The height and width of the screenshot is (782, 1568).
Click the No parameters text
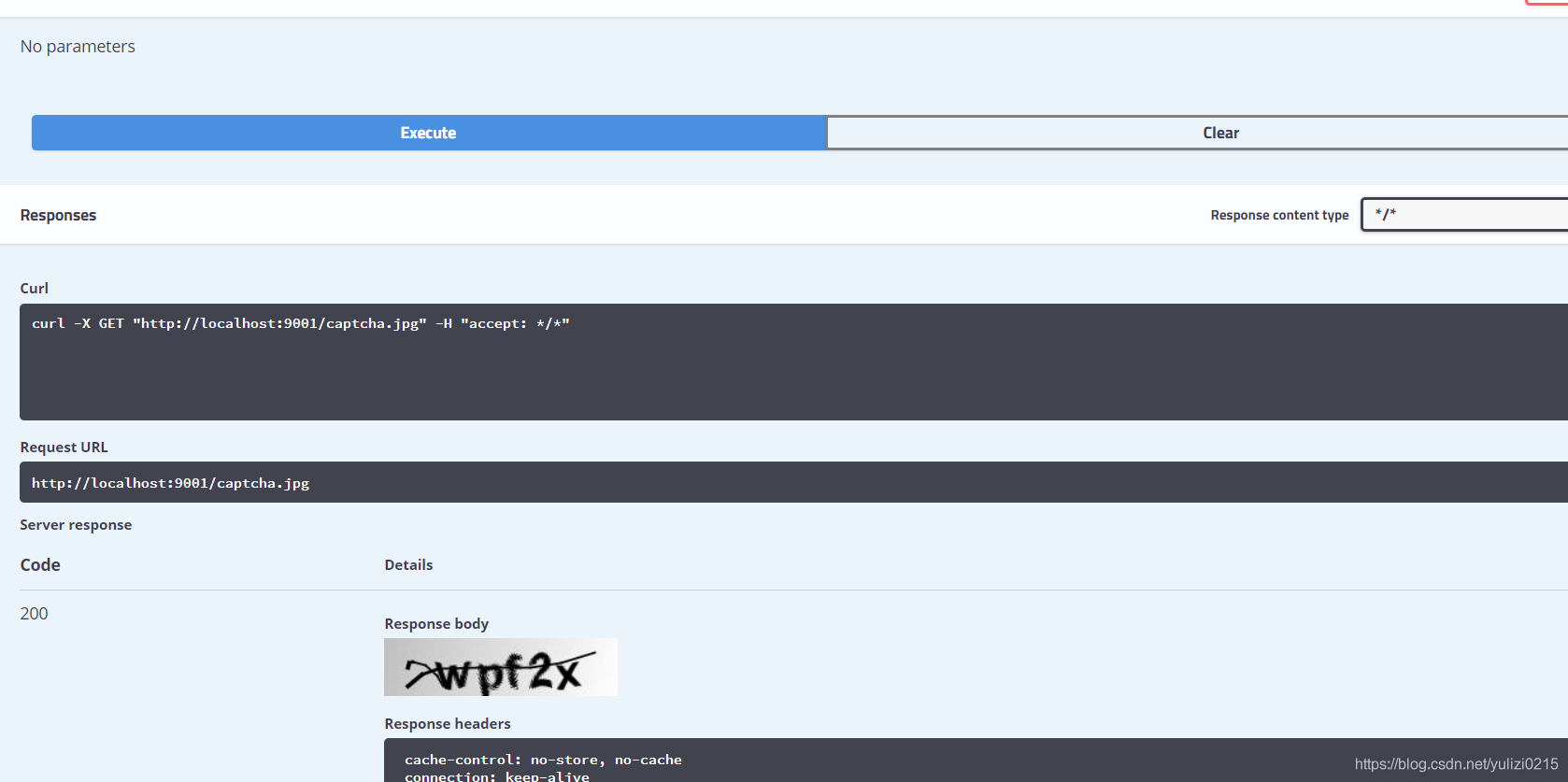[78, 47]
